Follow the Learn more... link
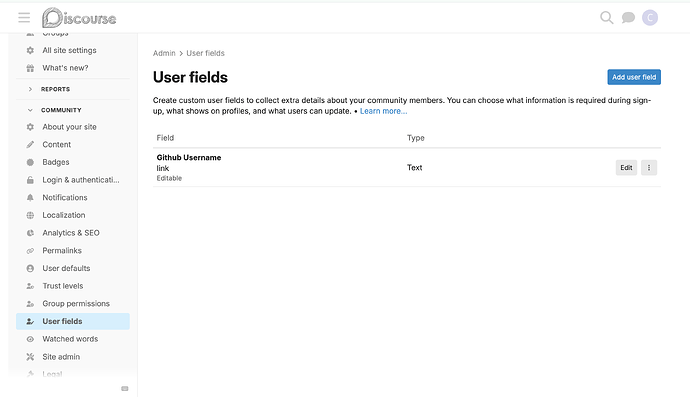This screenshot has width=690, height=397. 383,111
